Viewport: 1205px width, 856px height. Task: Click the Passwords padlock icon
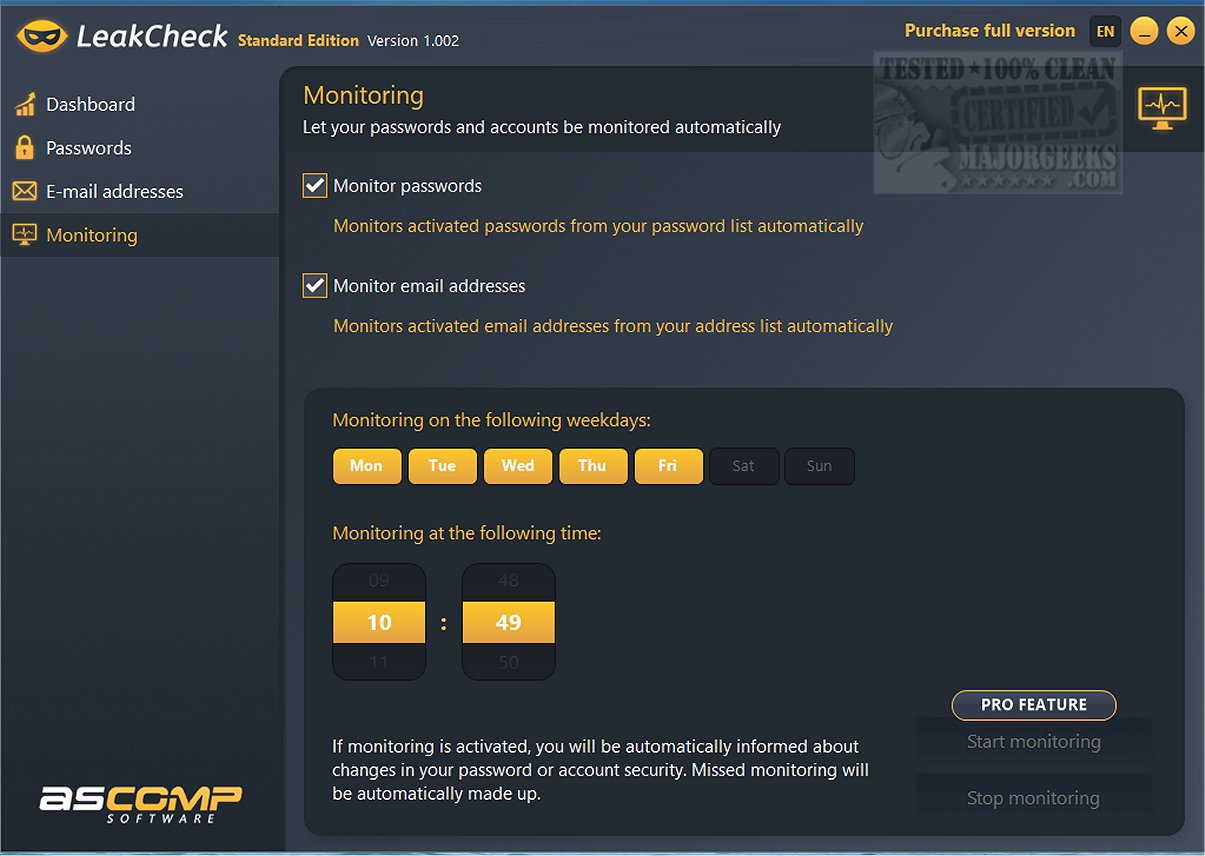pyautogui.click(x=24, y=148)
